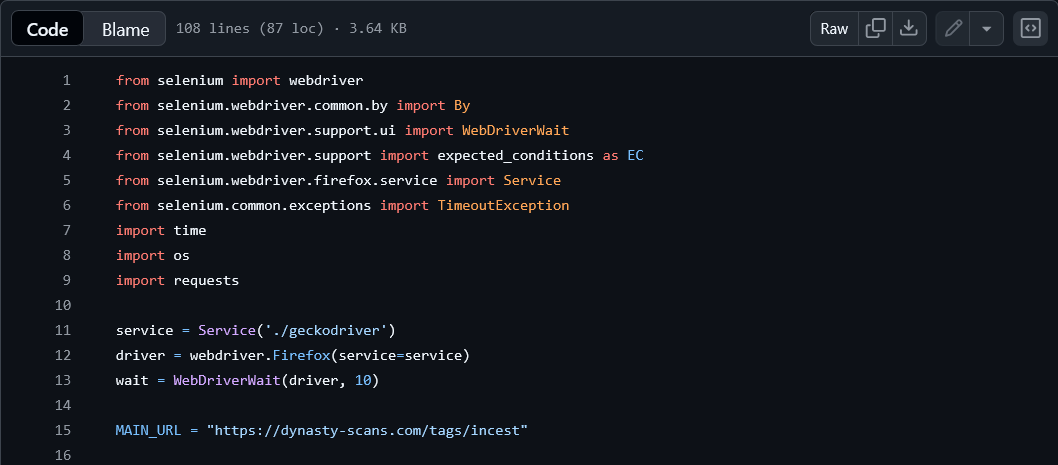Click the MAIN_URL variable name
The width and height of the screenshot is (1058, 465).
tap(148, 430)
